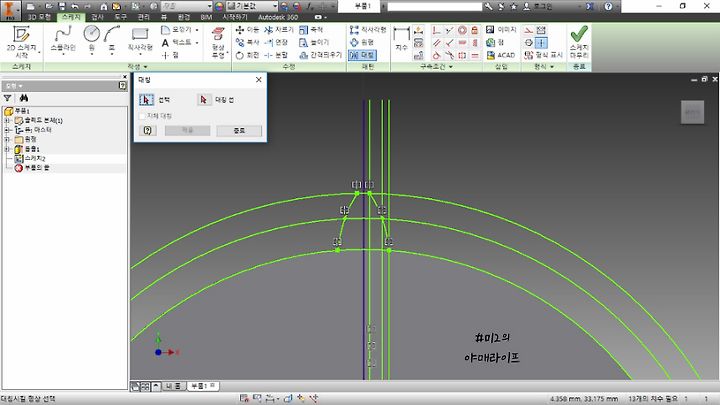
Task: Click the concentric constraint icon
Action: (462, 30)
